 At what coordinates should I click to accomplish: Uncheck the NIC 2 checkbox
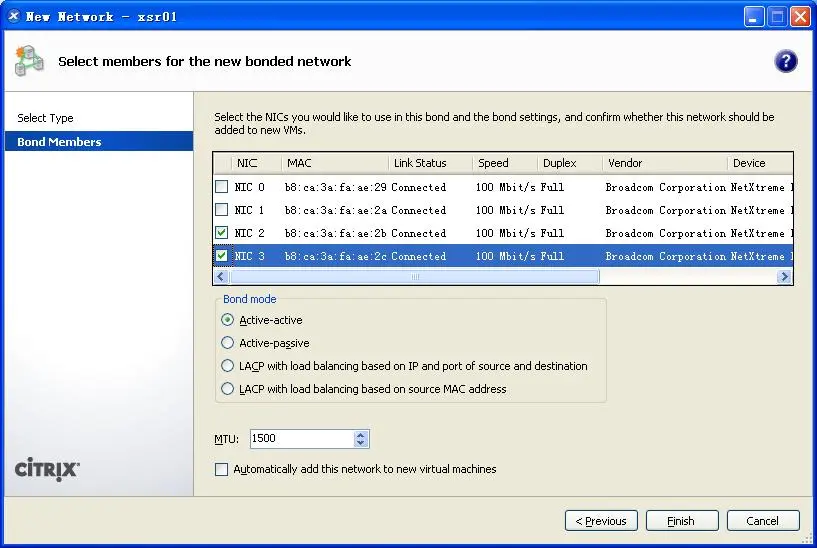pyautogui.click(x=221, y=232)
